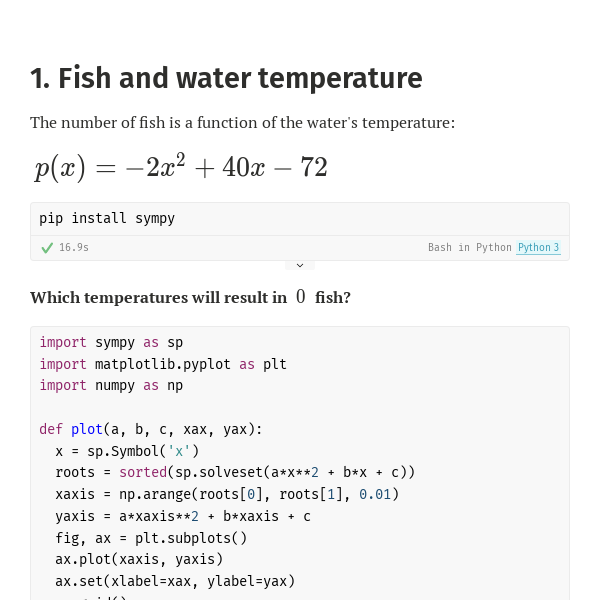Viewport: 600px width, 600px height.
Task: Collapse the cell with the small chevron
Action: click(x=300, y=266)
